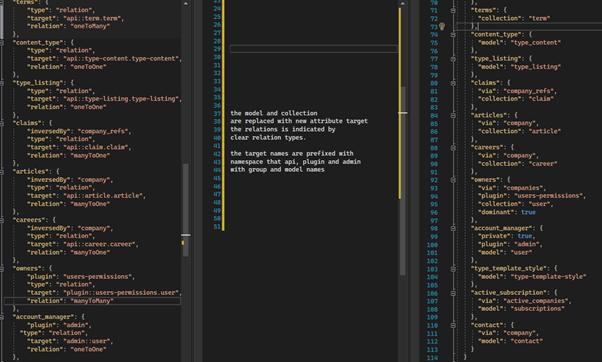Collapse the "articles" block at line 84

tap(453, 115)
